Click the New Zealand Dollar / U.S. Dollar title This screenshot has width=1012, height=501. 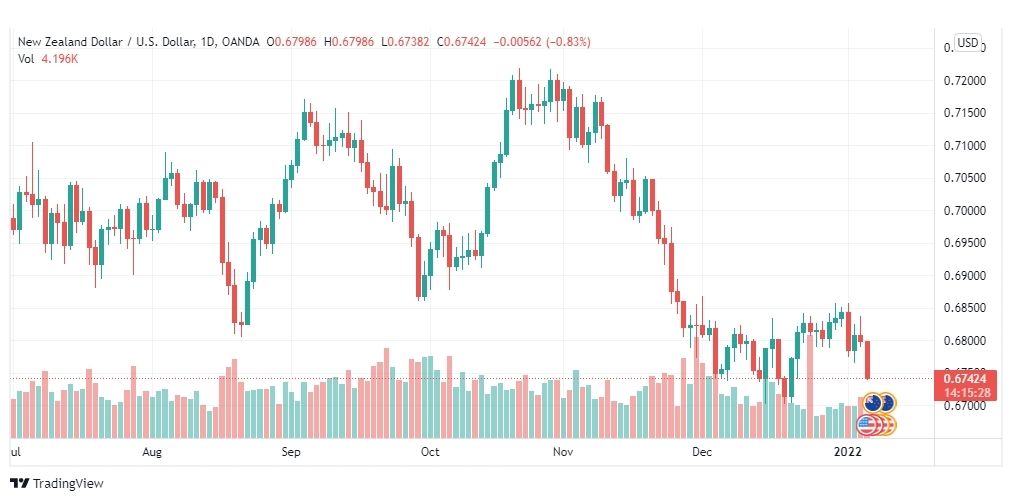click(105, 42)
